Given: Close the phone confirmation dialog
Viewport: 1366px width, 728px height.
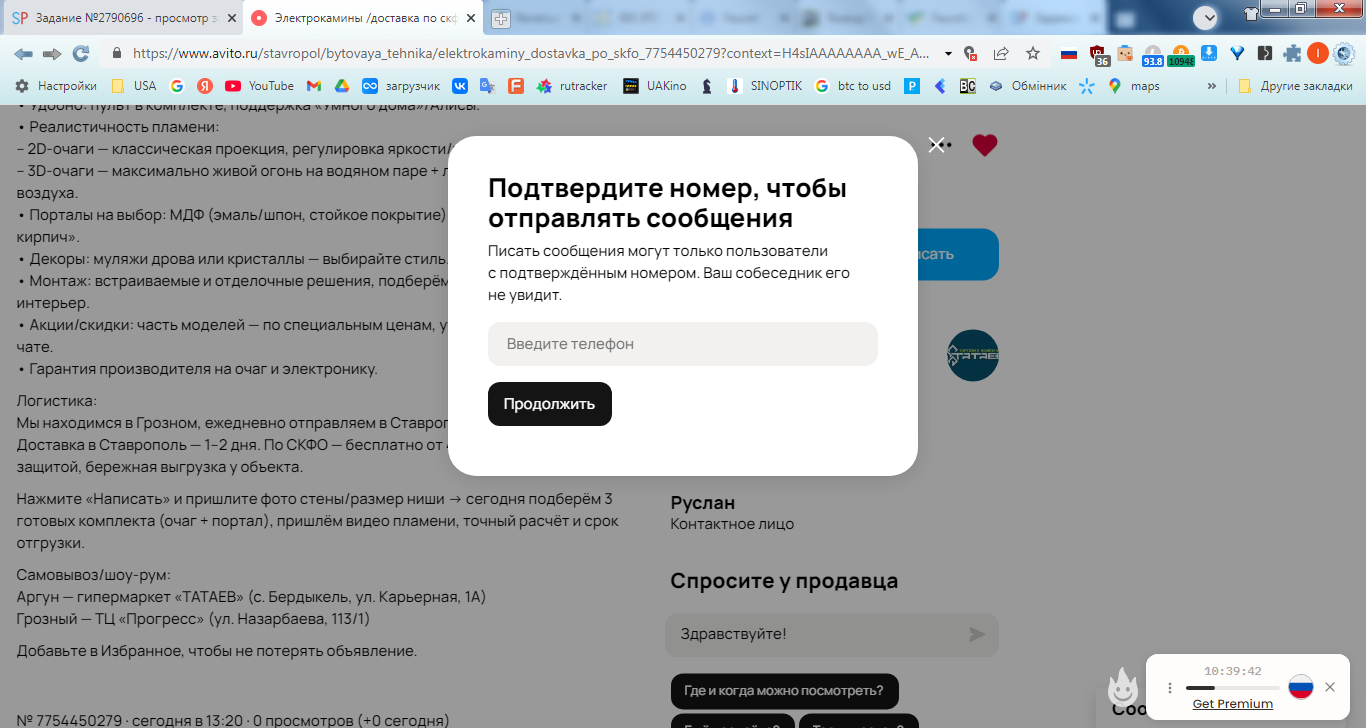Looking at the screenshot, I should (x=936, y=145).
